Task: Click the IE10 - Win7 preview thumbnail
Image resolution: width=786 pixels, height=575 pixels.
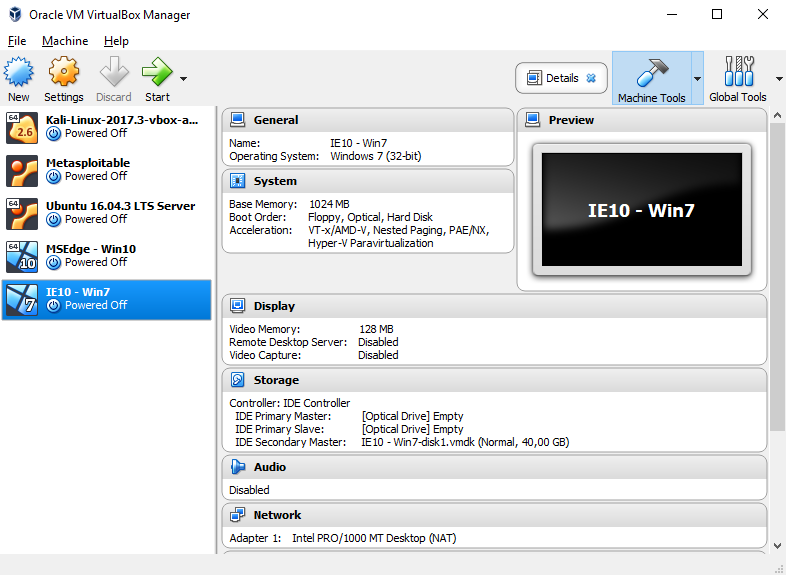Action: [642, 210]
